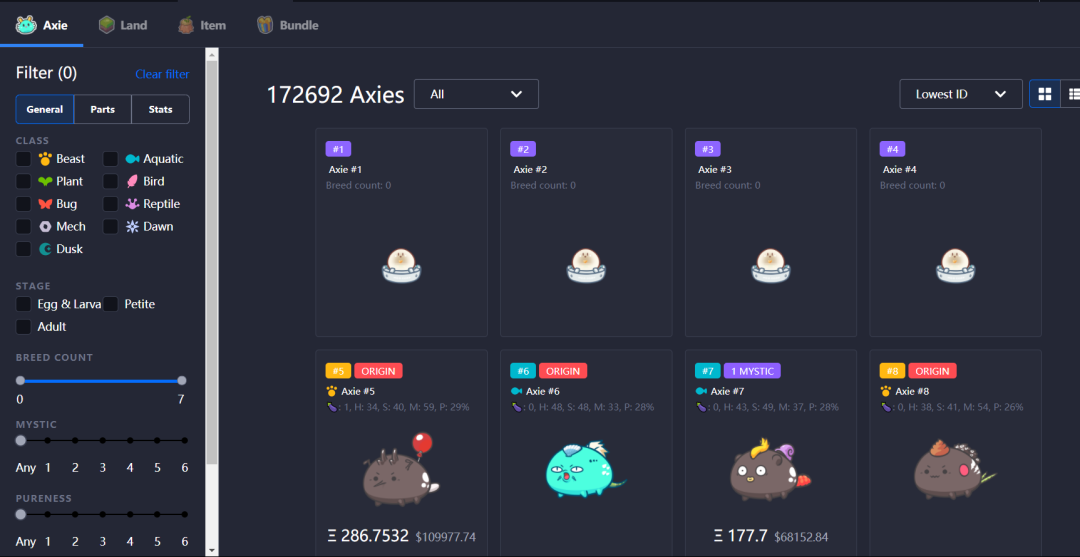Click the #1 purple ID badge

[338, 149]
